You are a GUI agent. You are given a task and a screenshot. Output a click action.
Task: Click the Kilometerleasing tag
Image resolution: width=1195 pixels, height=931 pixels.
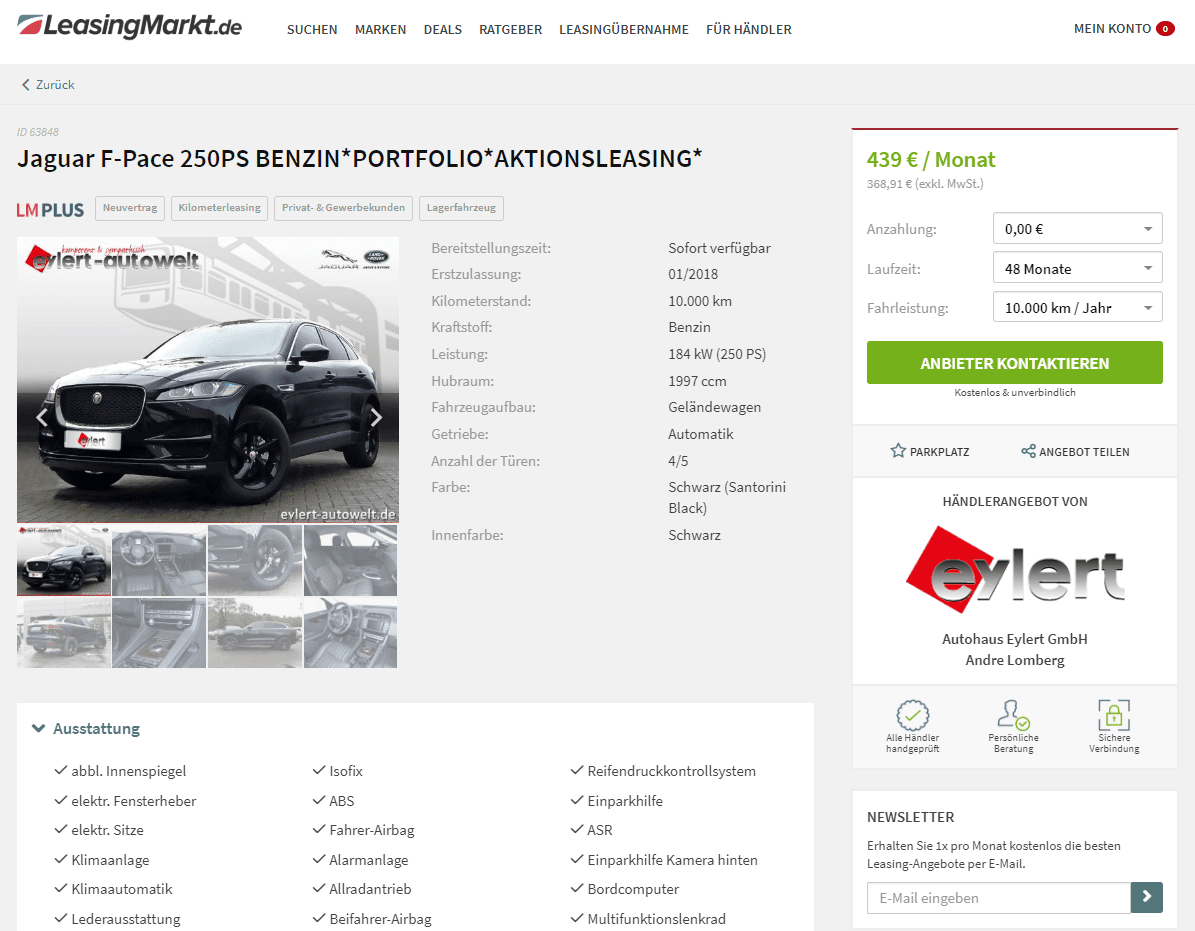point(219,208)
